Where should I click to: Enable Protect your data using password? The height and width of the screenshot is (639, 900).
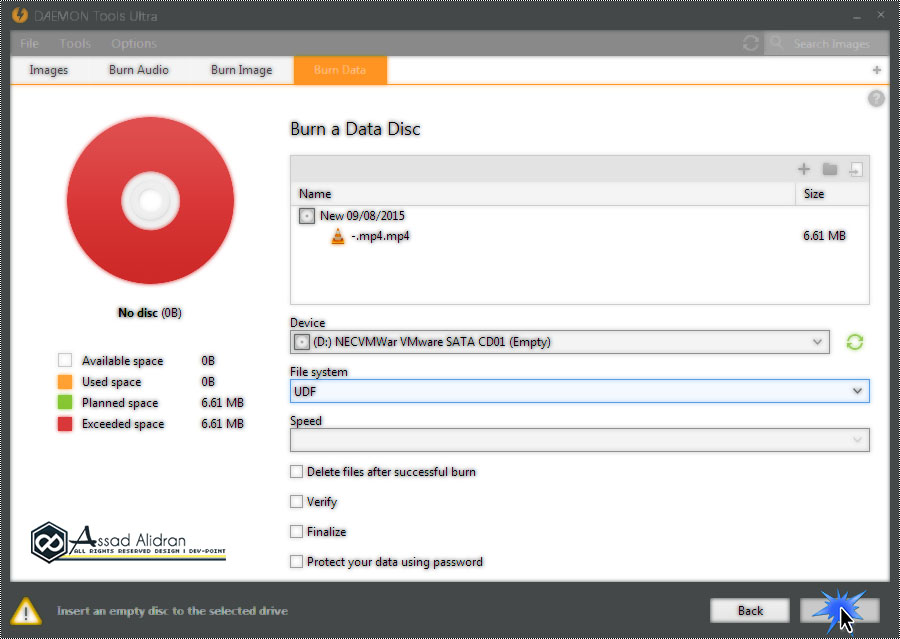[x=296, y=561]
